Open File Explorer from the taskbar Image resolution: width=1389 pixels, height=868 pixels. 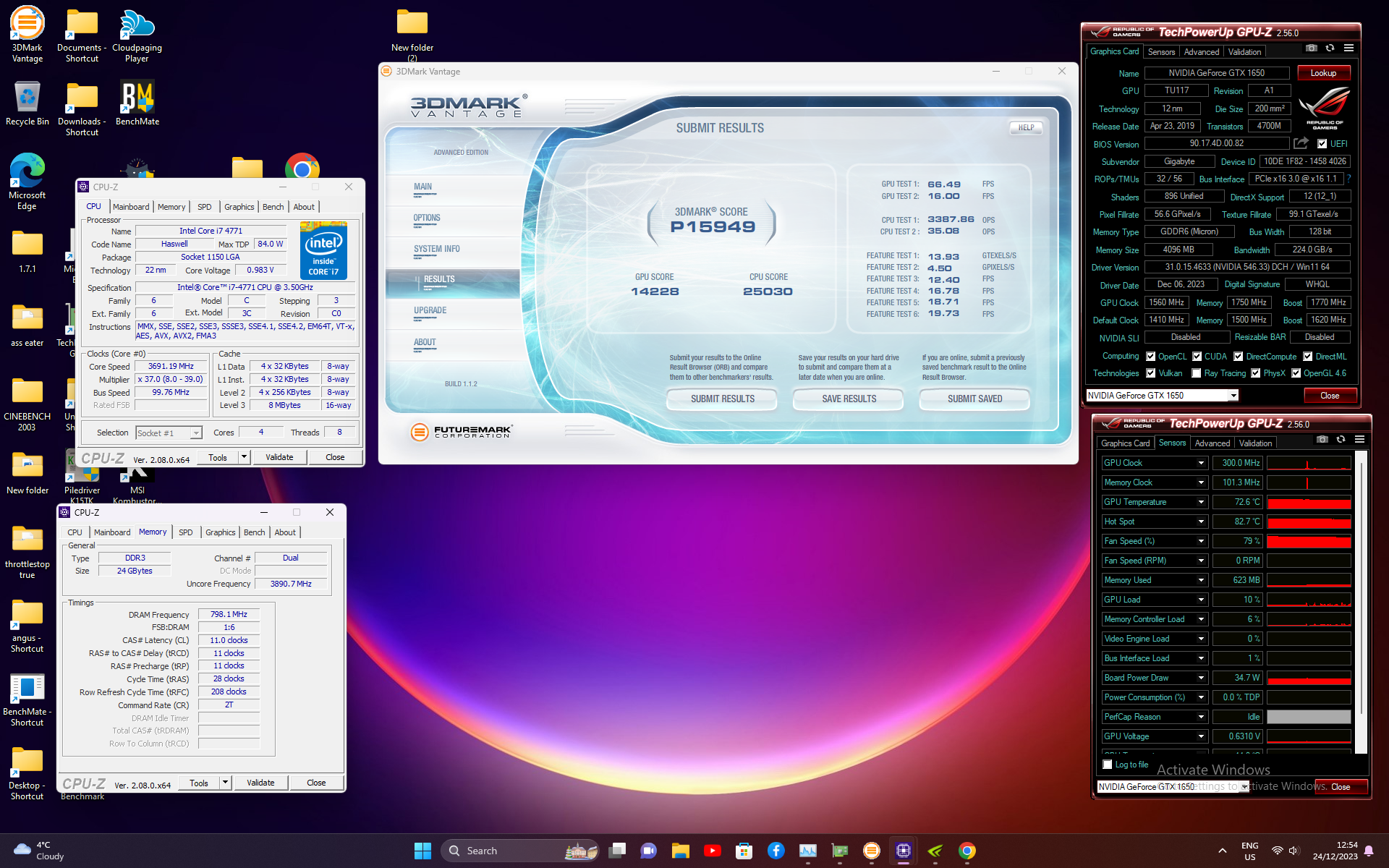[x=680, y=851]
